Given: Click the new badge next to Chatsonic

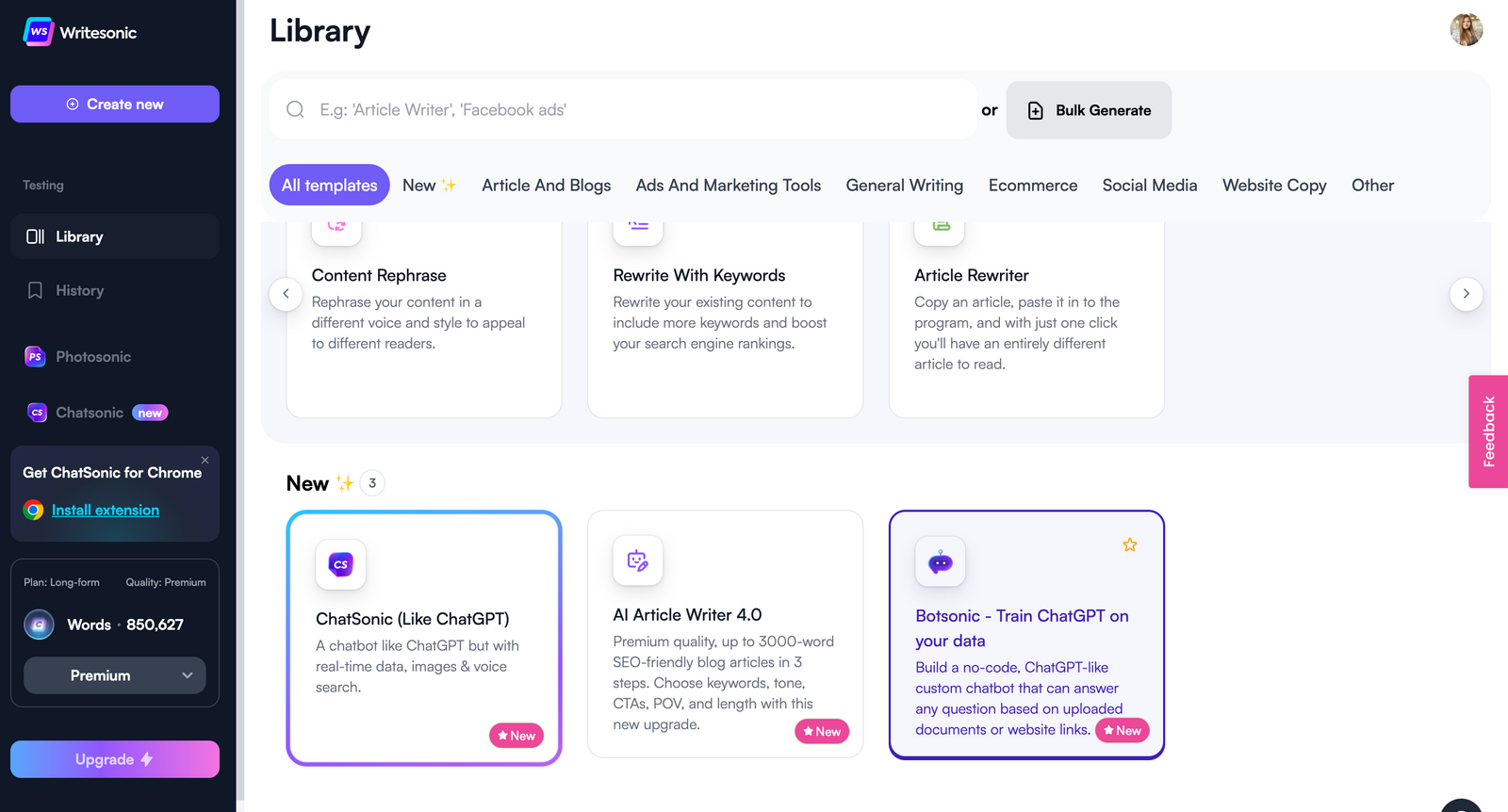Looking at the screenshot, I should coord(150,413).
